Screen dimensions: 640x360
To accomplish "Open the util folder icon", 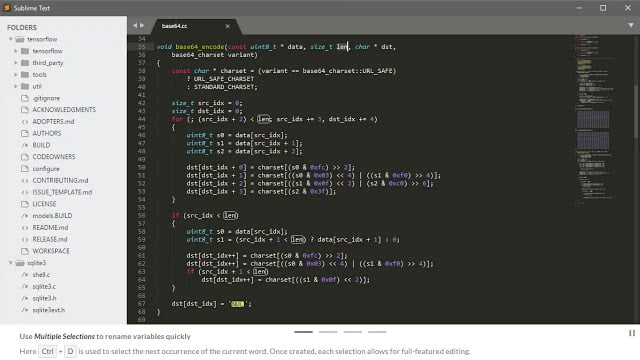I will 25,87.
